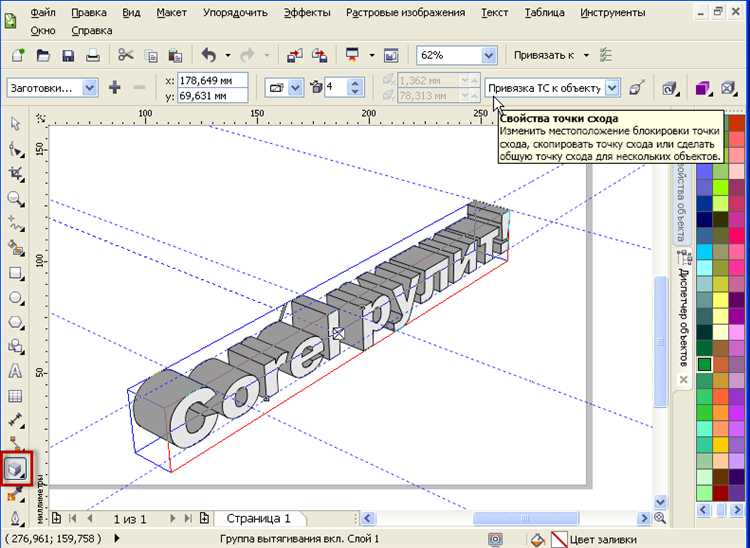The image size is (750, 548).
Task: Select the Basic Shapes tool
Action: 16,346
